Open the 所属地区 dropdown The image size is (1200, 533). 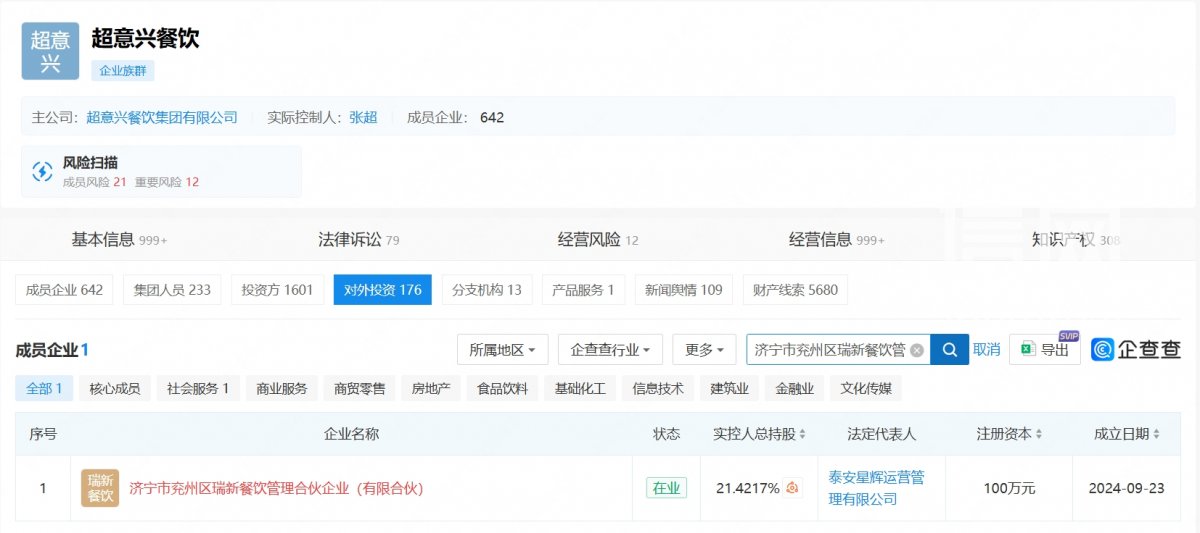[502, 349]
